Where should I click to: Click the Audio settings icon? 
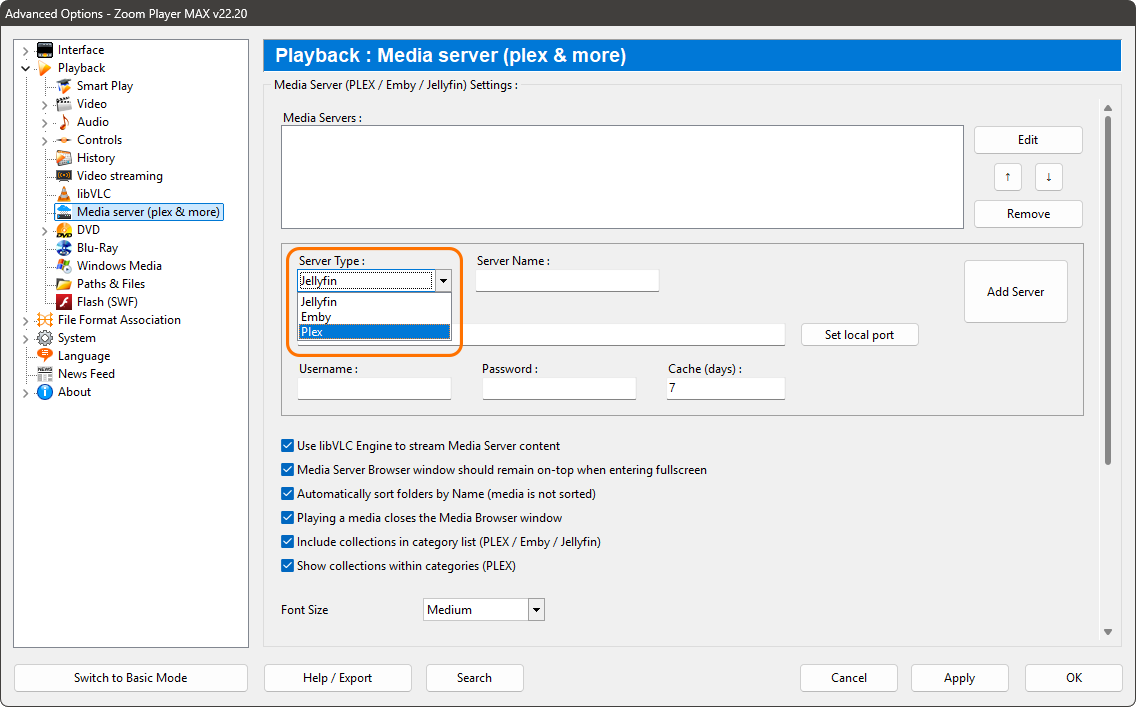click(x=65, y=121)
